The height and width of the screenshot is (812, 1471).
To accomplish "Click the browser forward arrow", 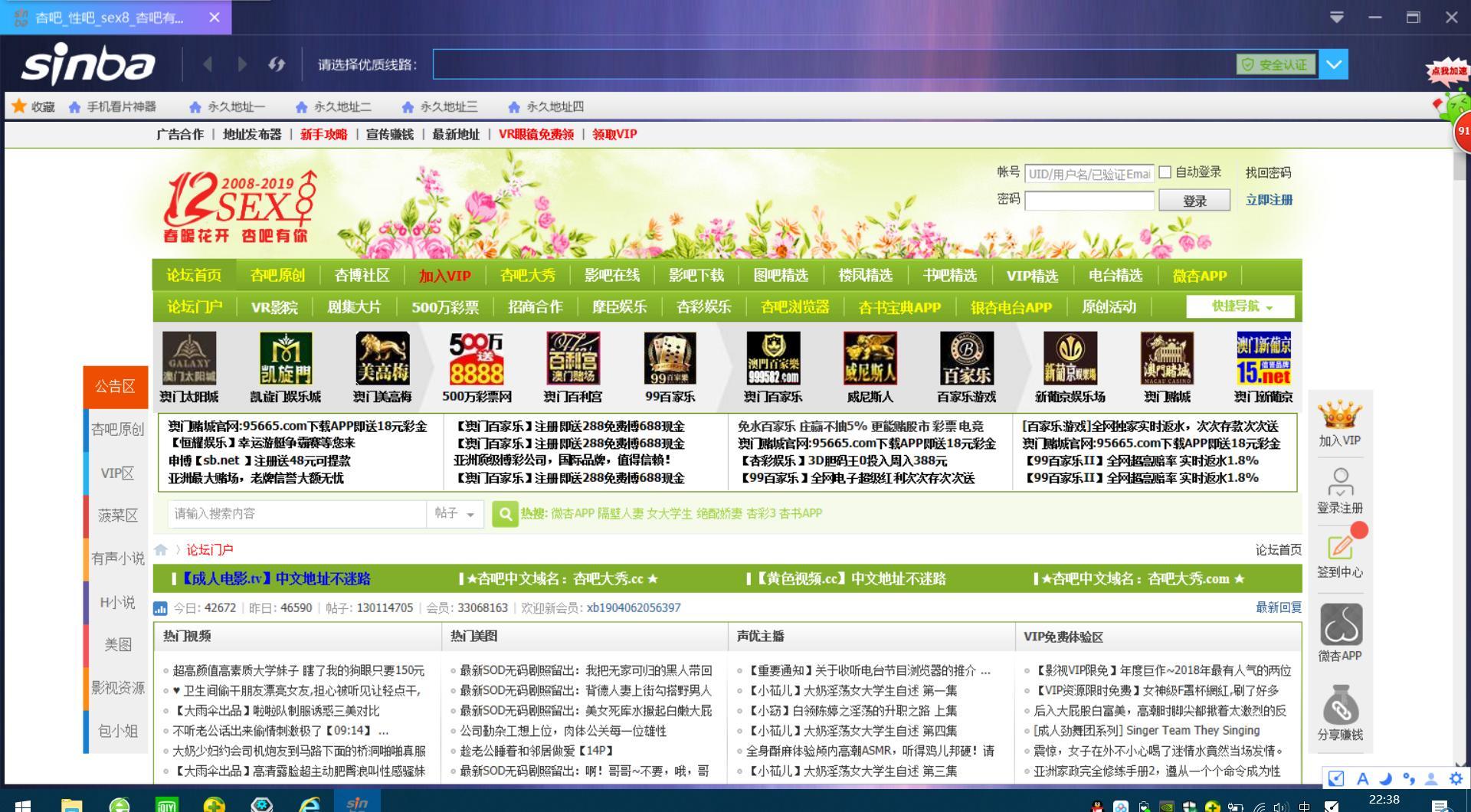I will (x=242, y=64).
